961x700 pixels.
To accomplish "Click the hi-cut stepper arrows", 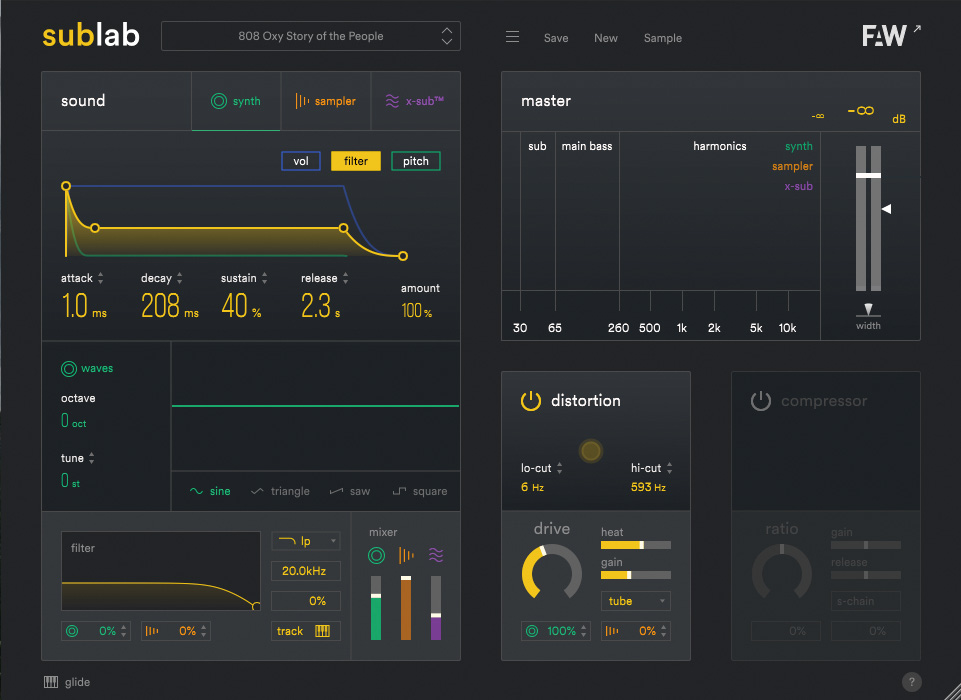I will (669, 468).
